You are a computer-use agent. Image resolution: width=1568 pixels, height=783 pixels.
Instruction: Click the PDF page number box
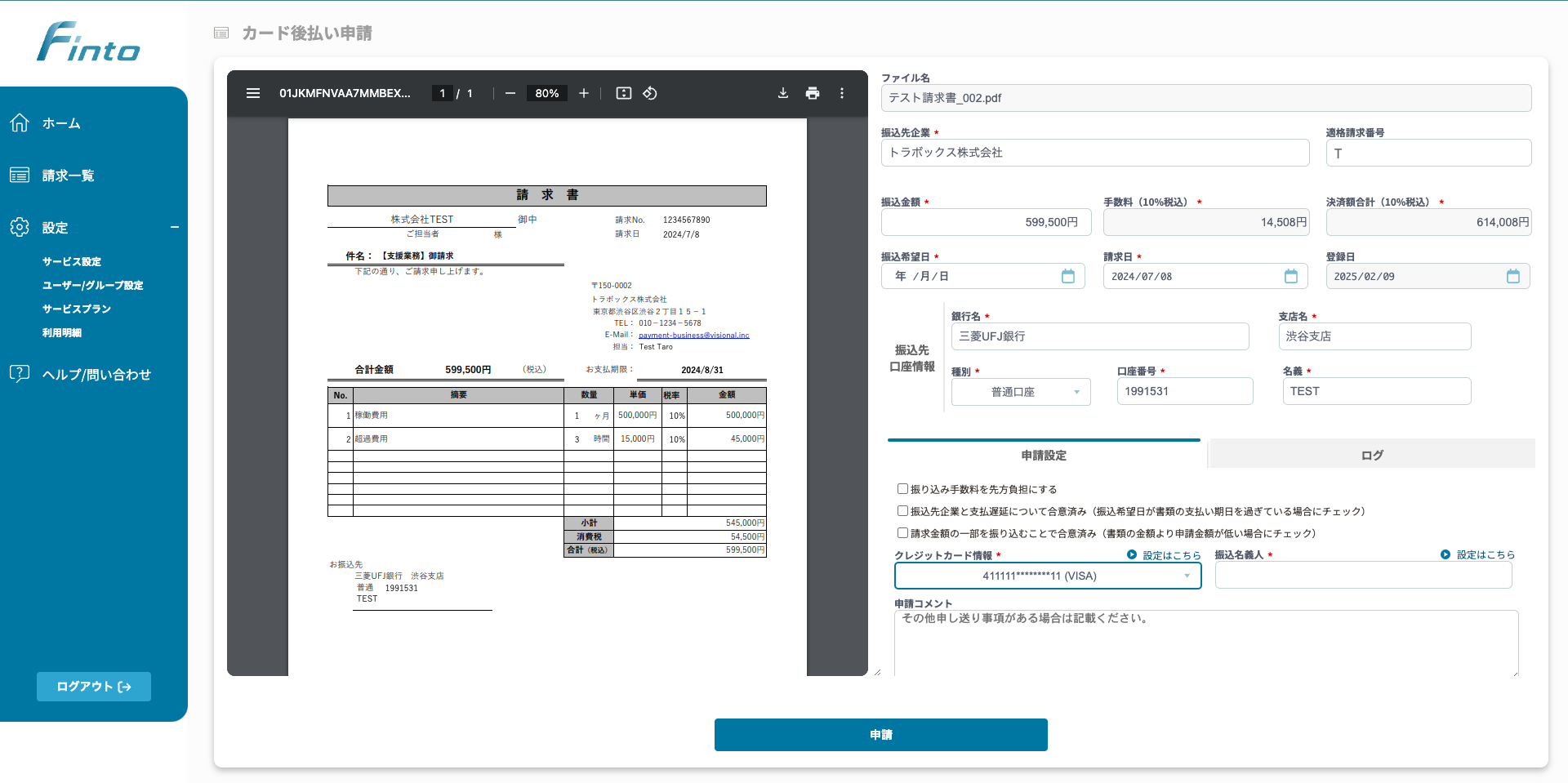tap(442, 93)
